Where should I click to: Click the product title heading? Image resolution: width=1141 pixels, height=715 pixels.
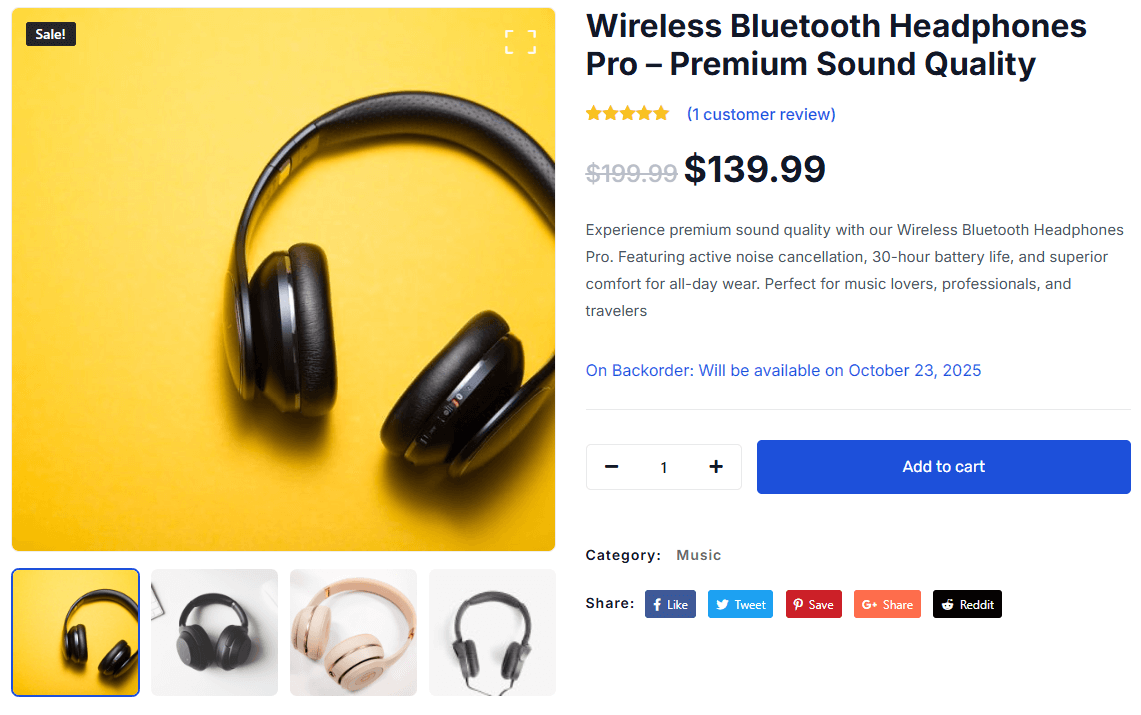coord(836,45)
